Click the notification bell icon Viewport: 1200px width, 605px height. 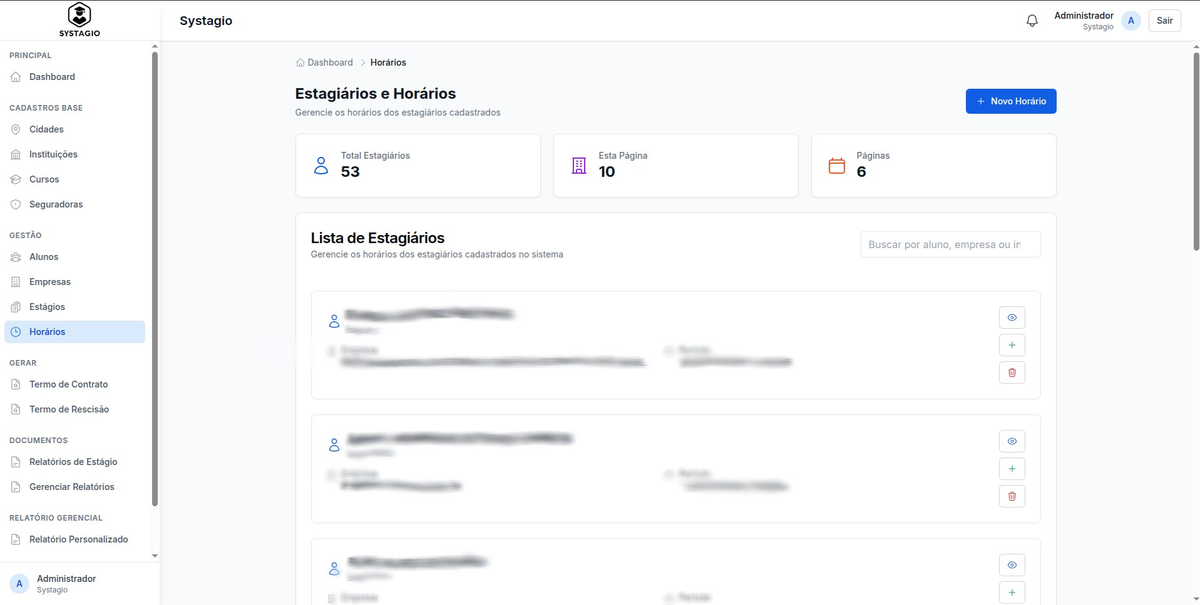tap(1032, 21)
